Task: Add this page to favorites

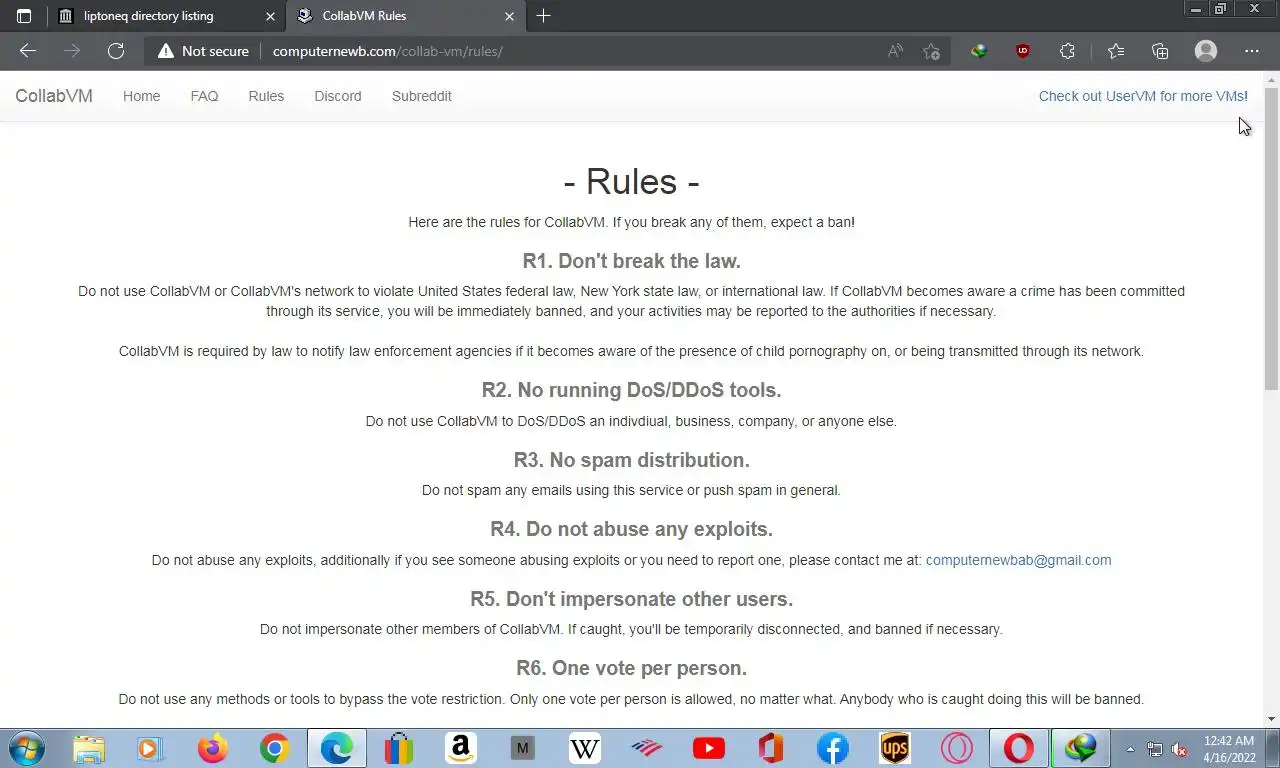Action: 931,51
